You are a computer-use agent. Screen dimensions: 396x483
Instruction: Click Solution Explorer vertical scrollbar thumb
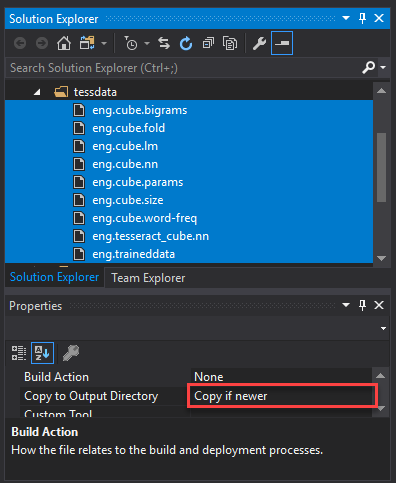(x=381, y=167)
